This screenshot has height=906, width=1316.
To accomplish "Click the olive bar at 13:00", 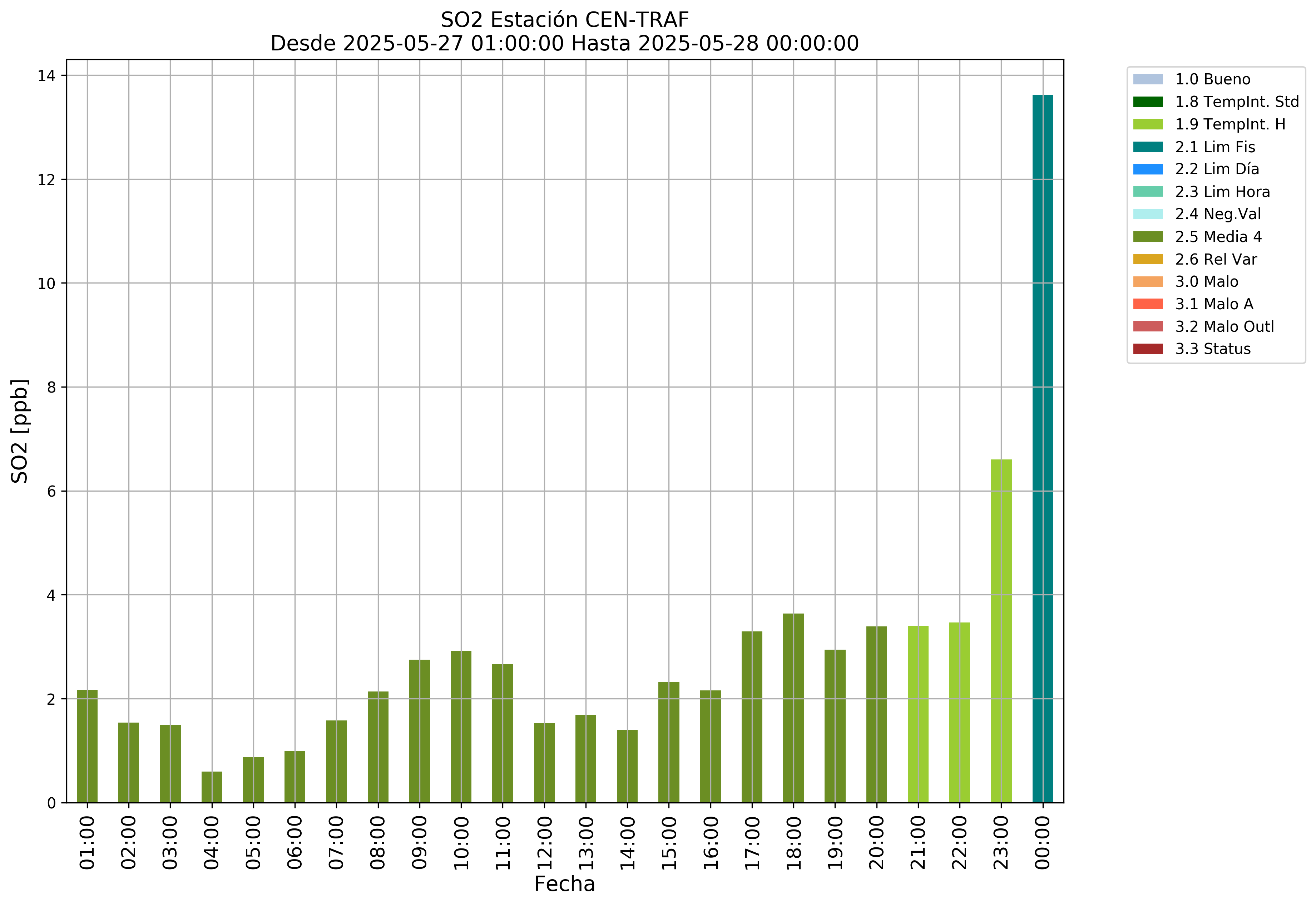I will [x=586, y=759].
